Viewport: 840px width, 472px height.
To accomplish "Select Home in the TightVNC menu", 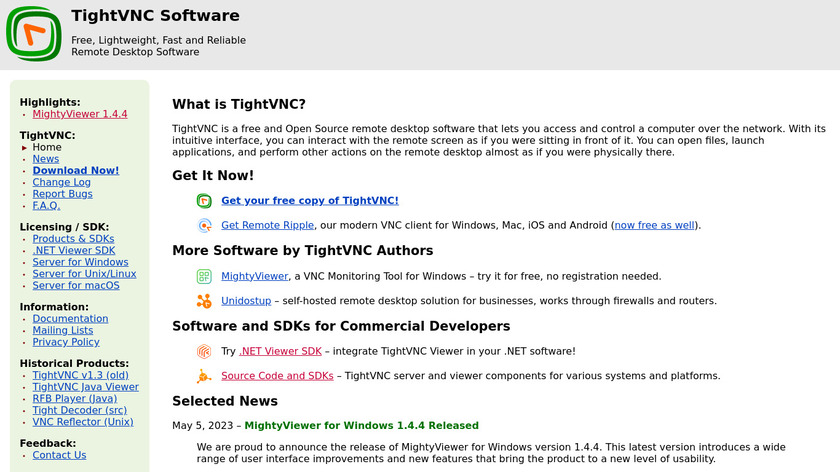I will (47, 147).
